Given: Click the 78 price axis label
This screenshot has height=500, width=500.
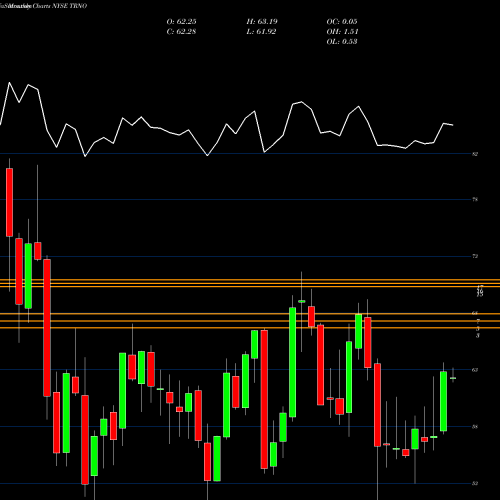Looking at the screenshot, I should [475, 200].
